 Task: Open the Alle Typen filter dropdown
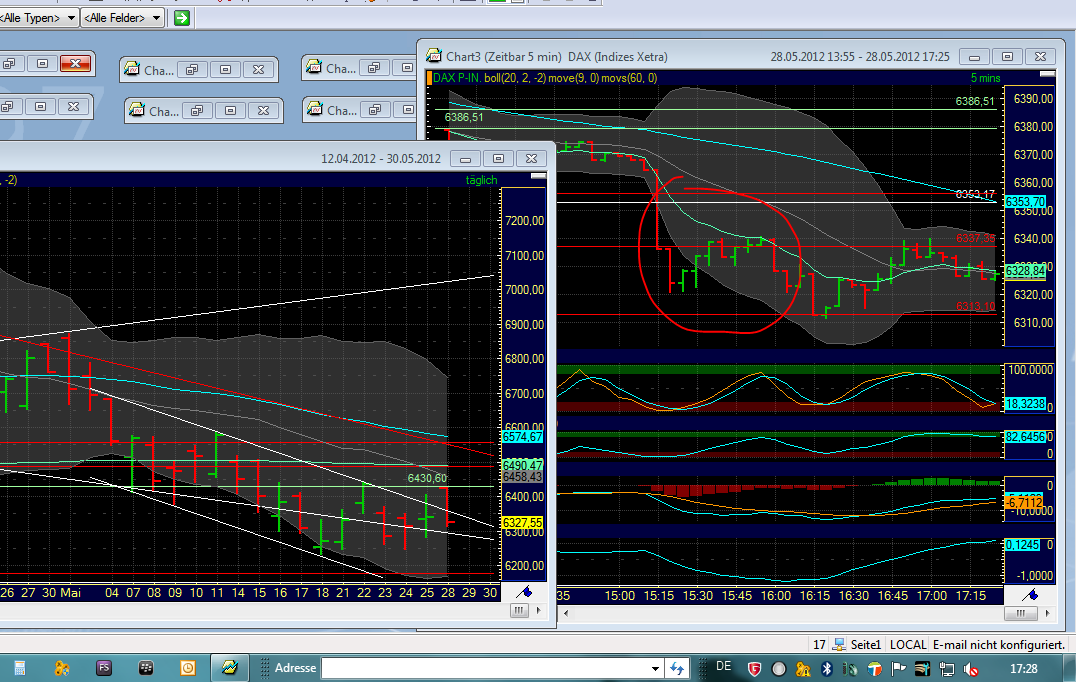point(70,17)
